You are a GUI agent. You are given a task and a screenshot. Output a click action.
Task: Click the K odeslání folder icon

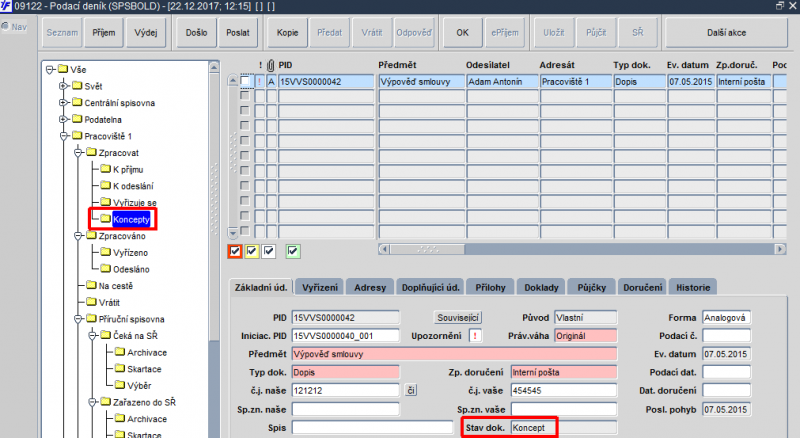click(106, 185)
